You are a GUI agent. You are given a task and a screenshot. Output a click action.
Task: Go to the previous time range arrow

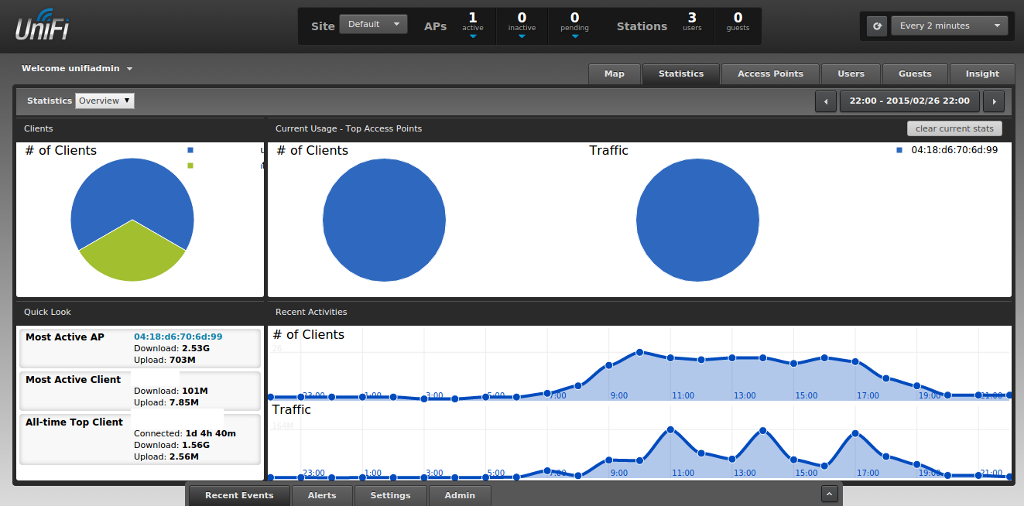coord(825,102)
